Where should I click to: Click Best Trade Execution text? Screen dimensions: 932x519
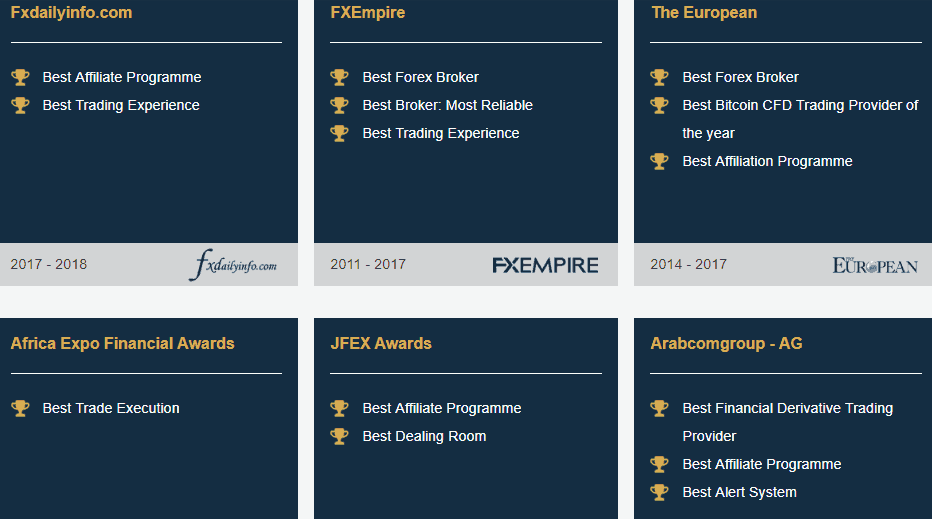(x=111, y=408)
